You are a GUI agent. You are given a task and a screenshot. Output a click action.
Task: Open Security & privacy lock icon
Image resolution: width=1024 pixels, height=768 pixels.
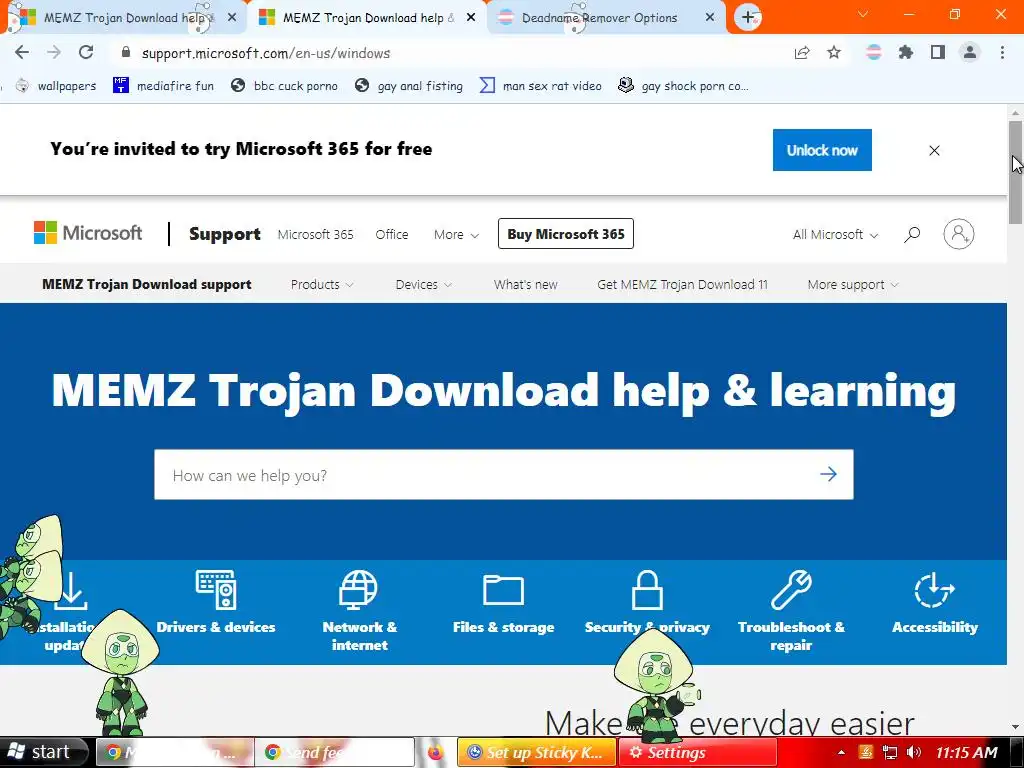[x=647, y=589]
